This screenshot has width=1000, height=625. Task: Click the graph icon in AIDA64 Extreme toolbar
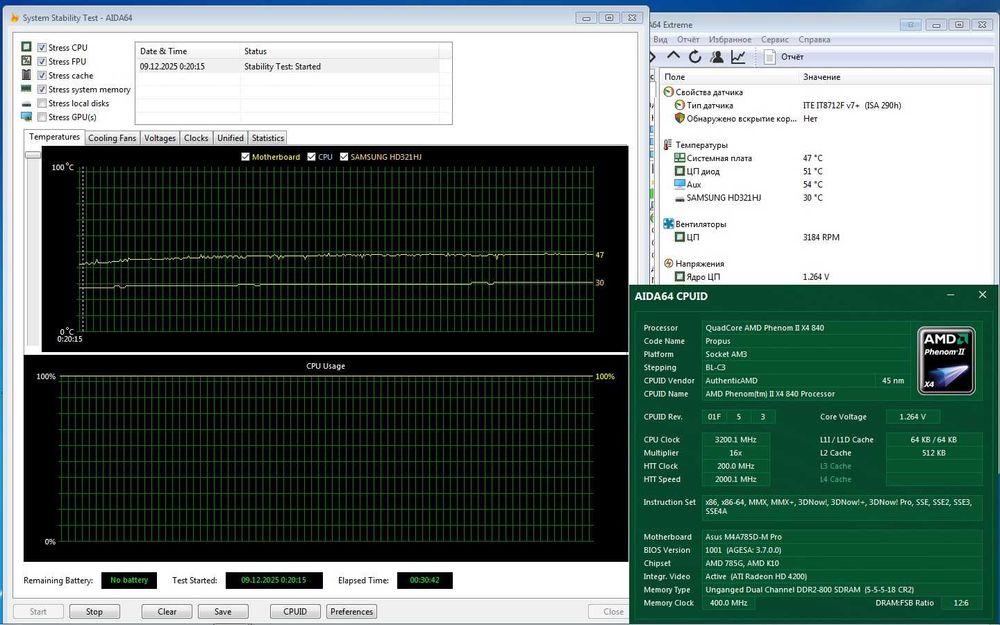pyautogui.click(x=738, y=57)
